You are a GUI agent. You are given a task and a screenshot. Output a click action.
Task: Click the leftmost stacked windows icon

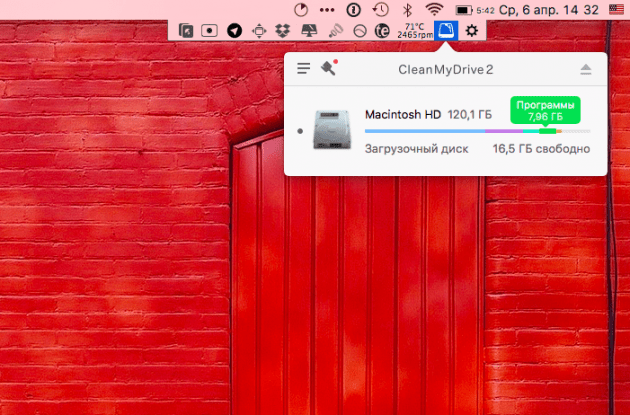186,31
